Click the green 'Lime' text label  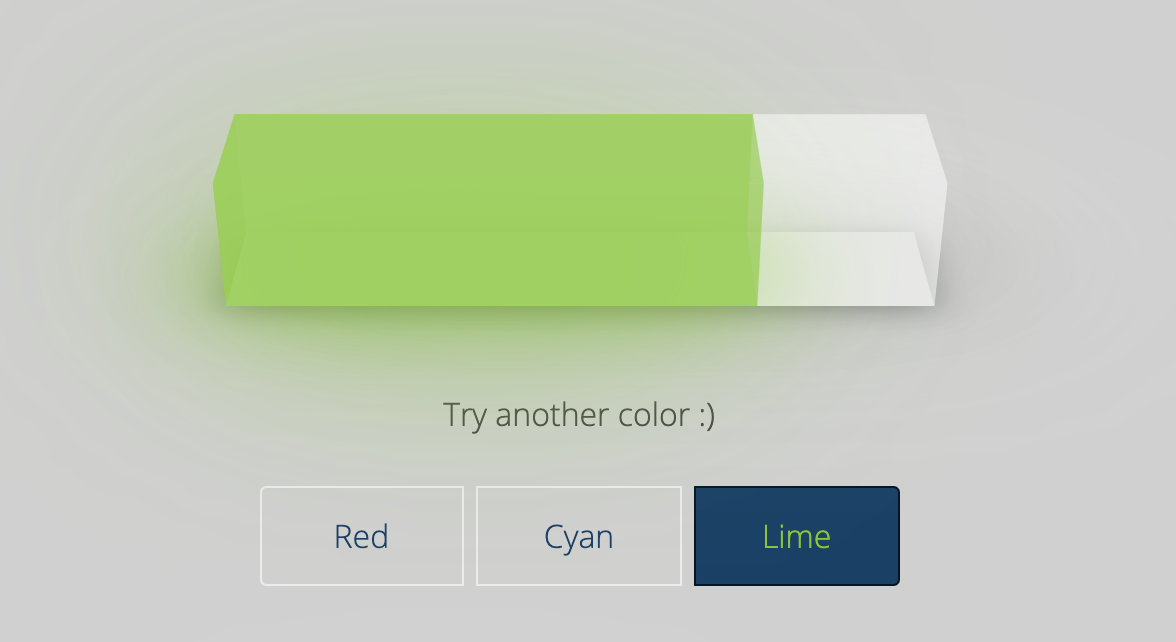796,536
